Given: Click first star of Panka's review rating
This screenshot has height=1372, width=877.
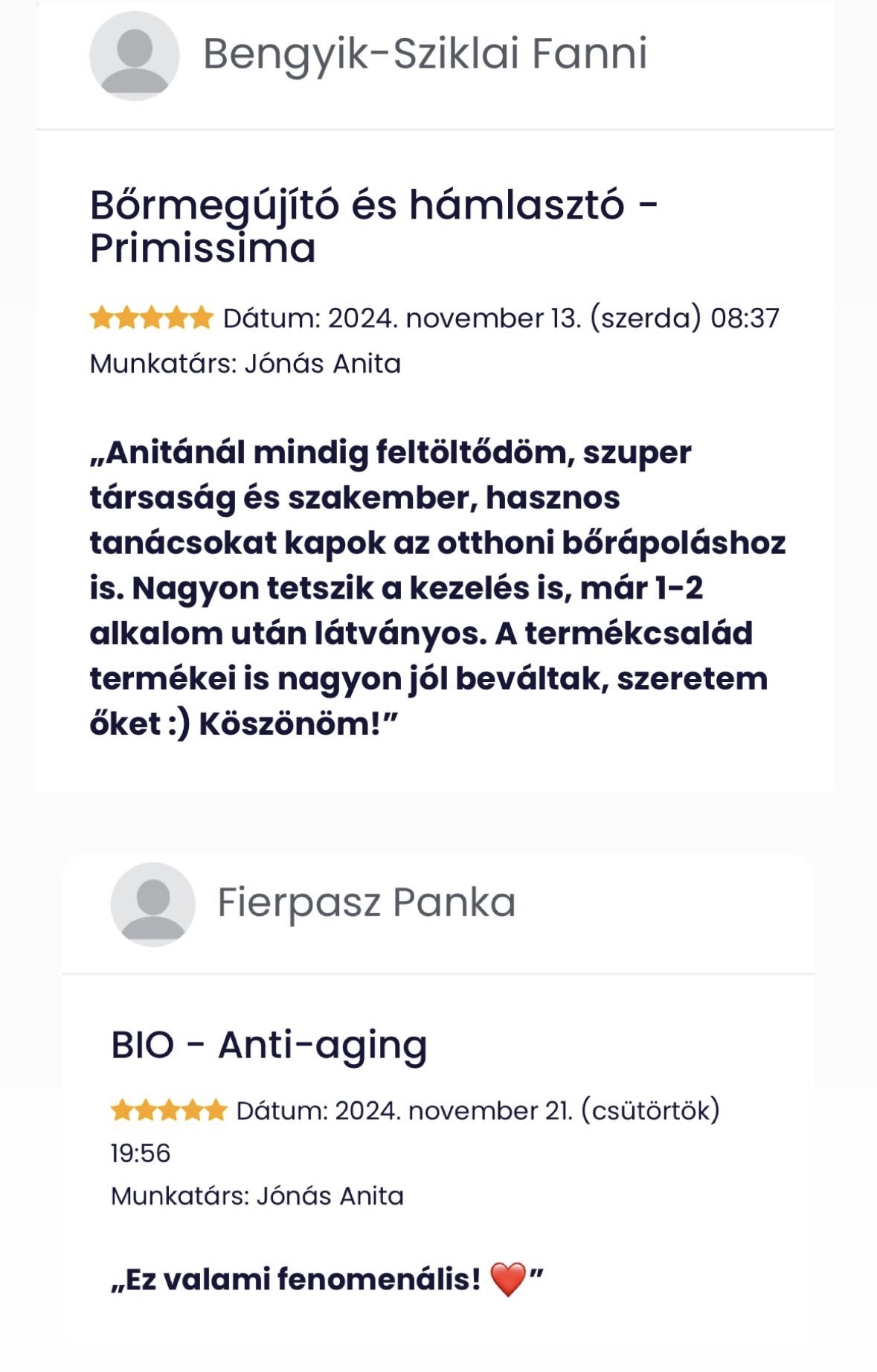Looking at the screenshot, I should click(x=121, y=1111).
